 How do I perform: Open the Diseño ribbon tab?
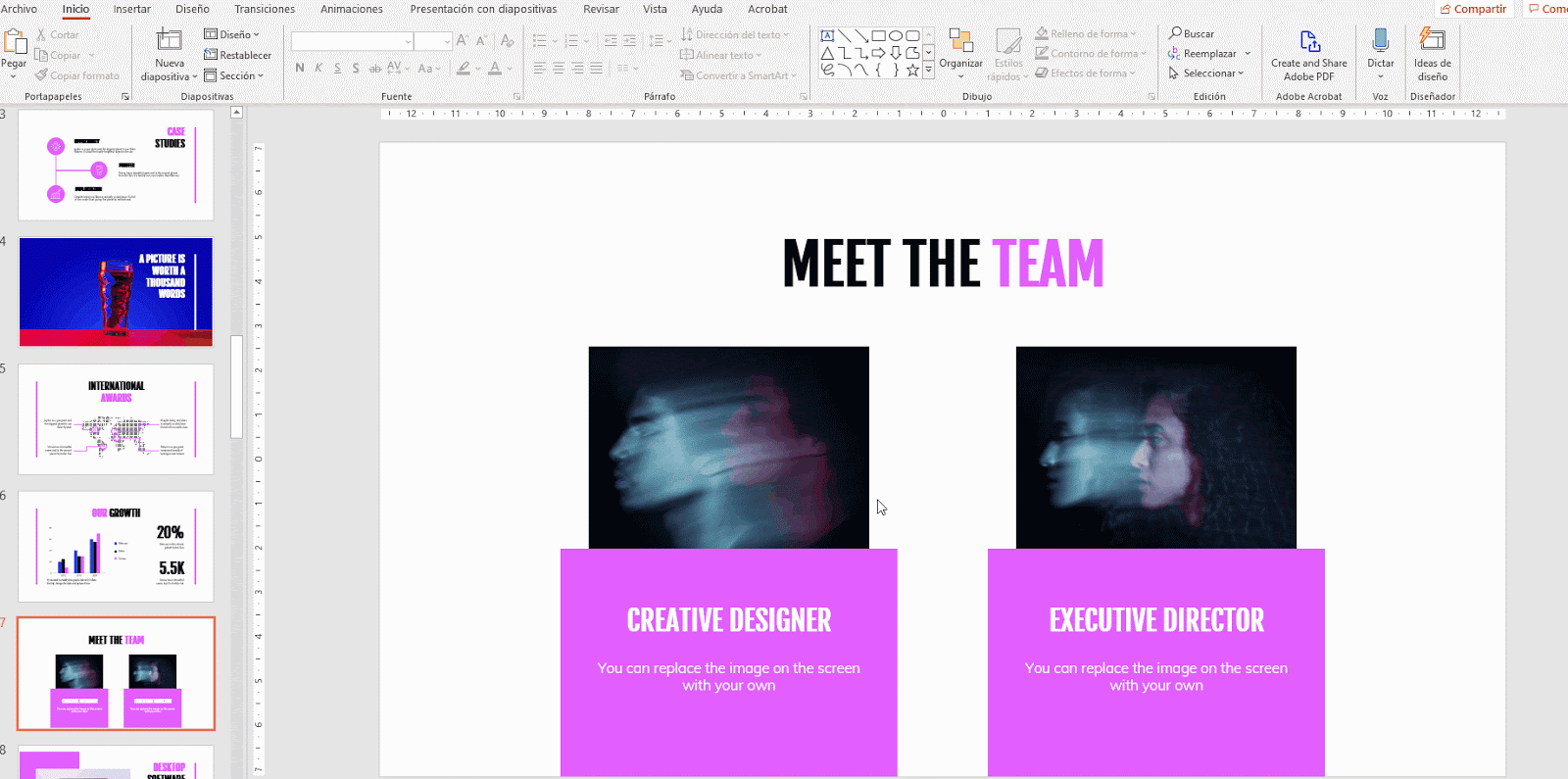coord(192,9)
